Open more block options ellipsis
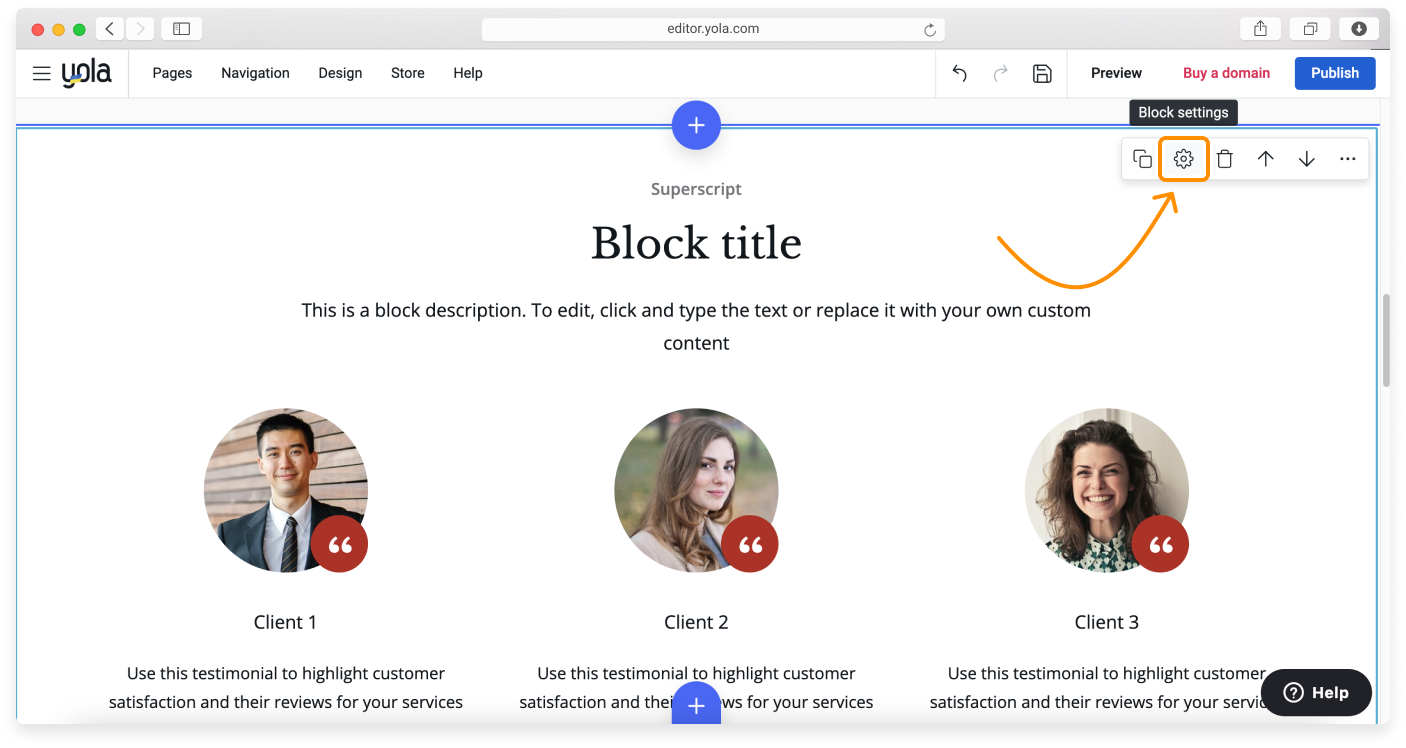The height and width of the screenshot is (748, 1406). (1348, 159)
